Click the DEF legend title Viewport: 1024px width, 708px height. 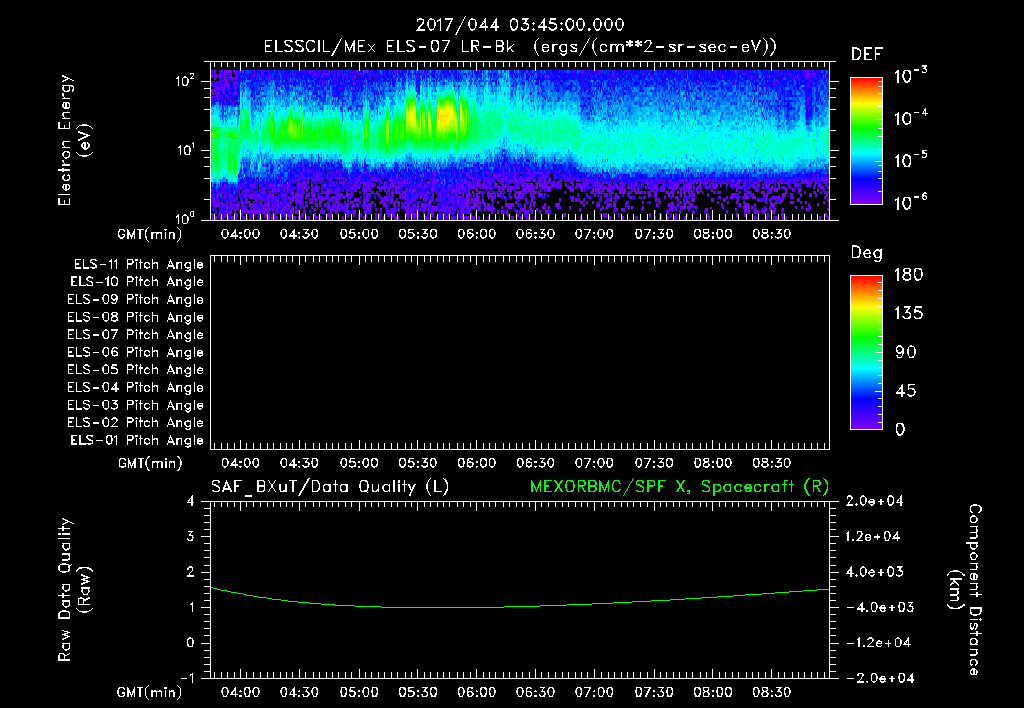[867, 55]
